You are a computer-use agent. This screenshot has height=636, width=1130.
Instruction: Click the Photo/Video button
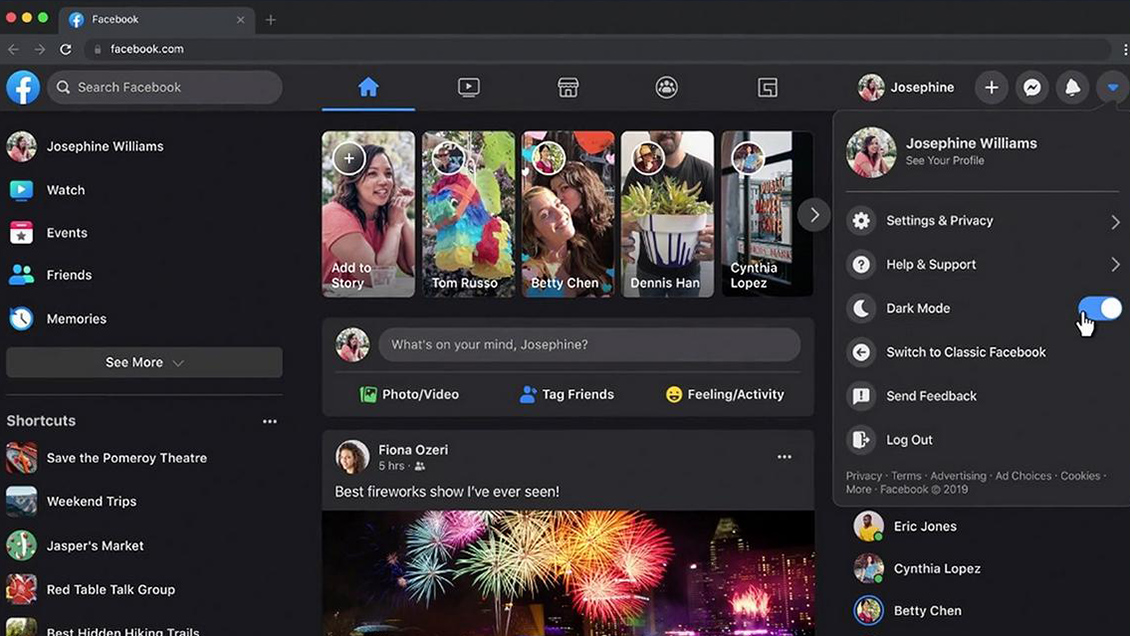pos(409,395)
